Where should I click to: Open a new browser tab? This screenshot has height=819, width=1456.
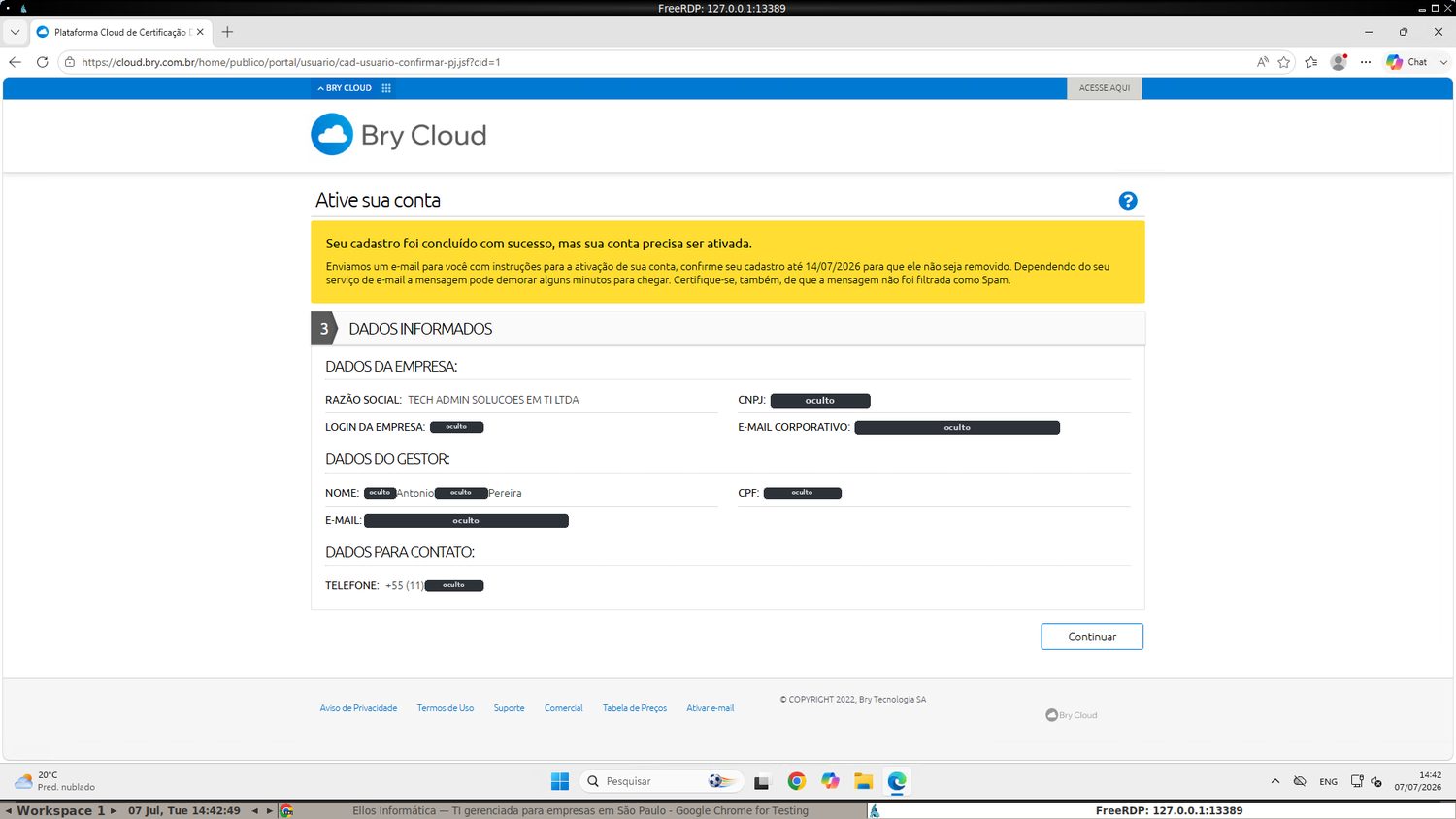pyautogui.click(x=227, y=32)
